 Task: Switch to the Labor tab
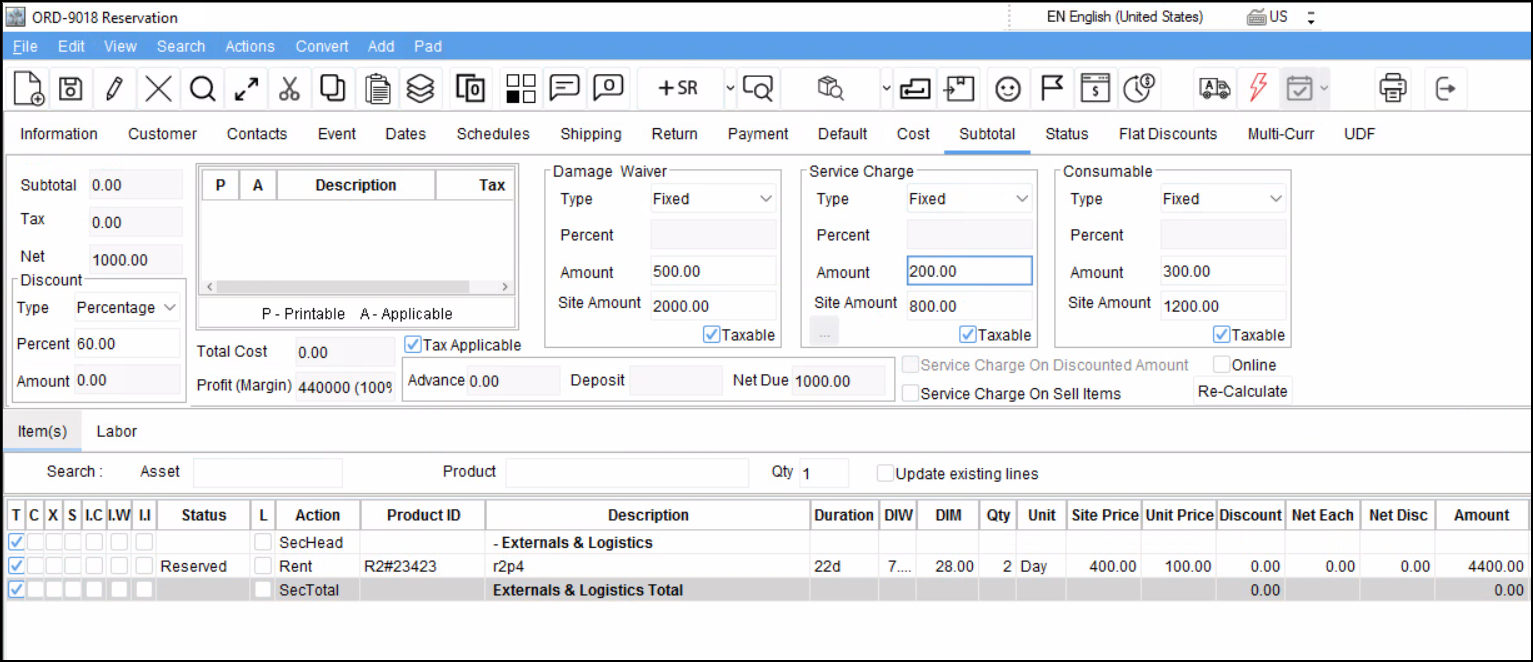coord(117,432)
